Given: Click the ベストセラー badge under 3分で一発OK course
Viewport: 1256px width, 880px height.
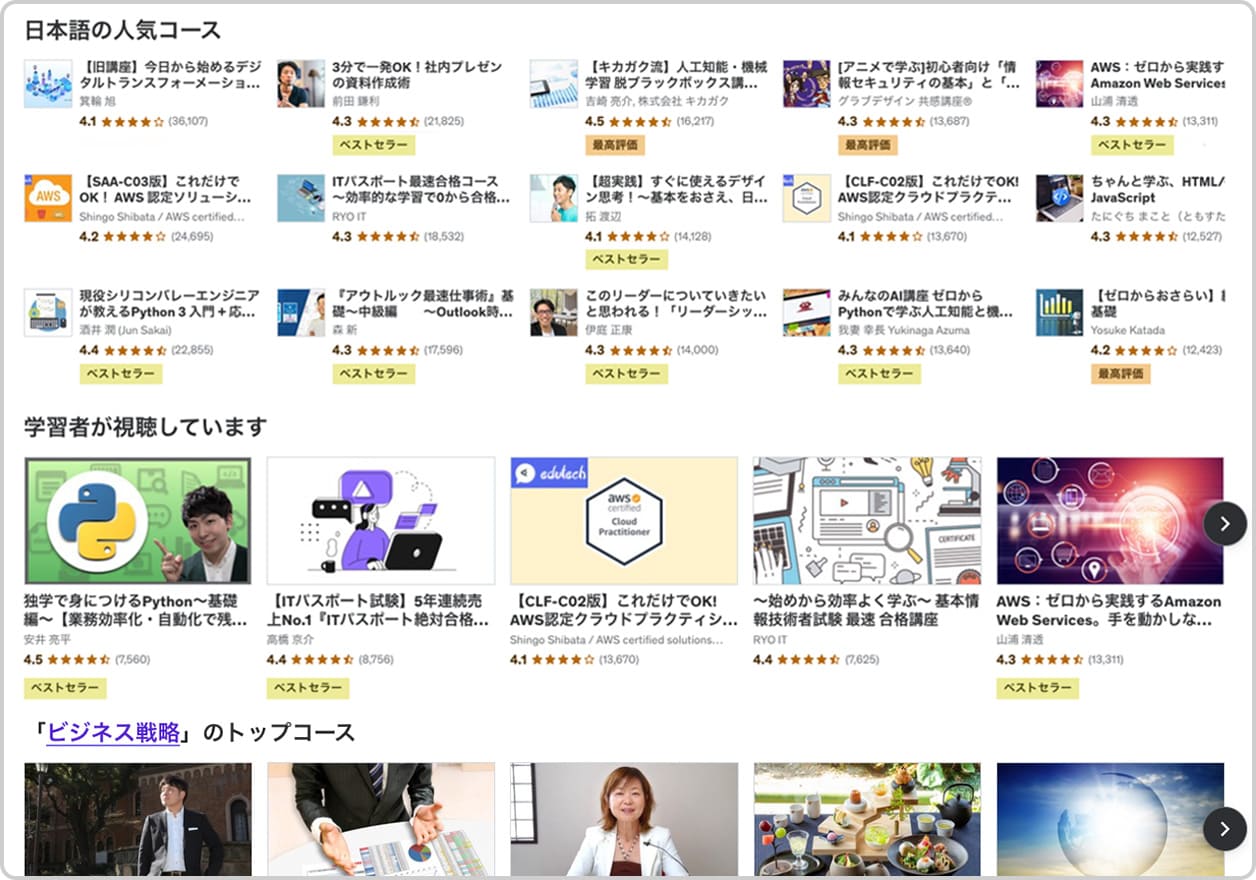Looking at the screenshot, I should pos(373,145).
